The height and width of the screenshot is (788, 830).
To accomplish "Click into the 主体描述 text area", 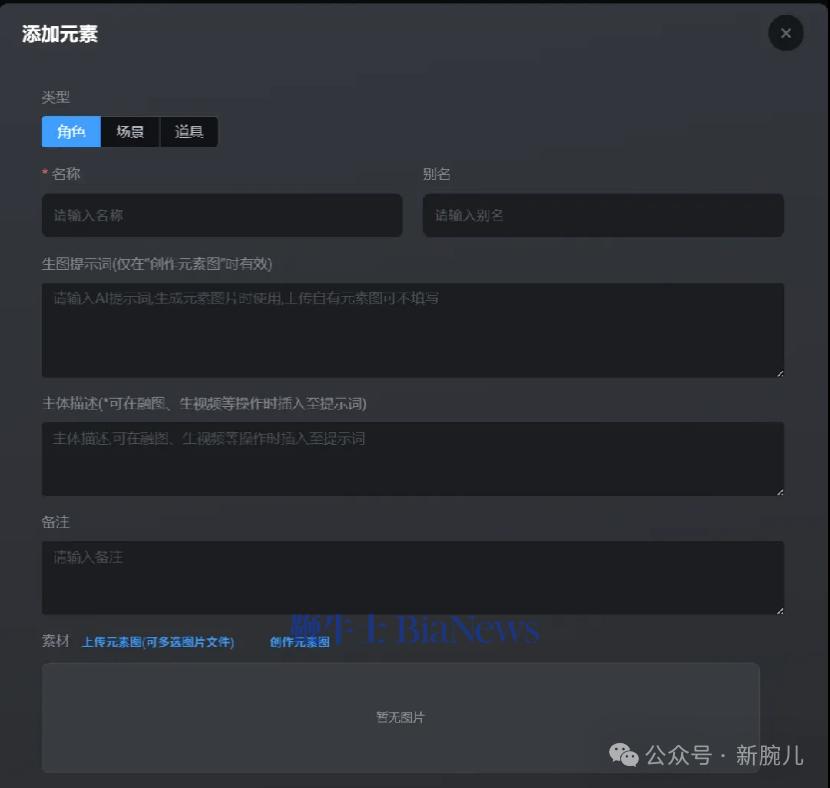I will point(412,459).
